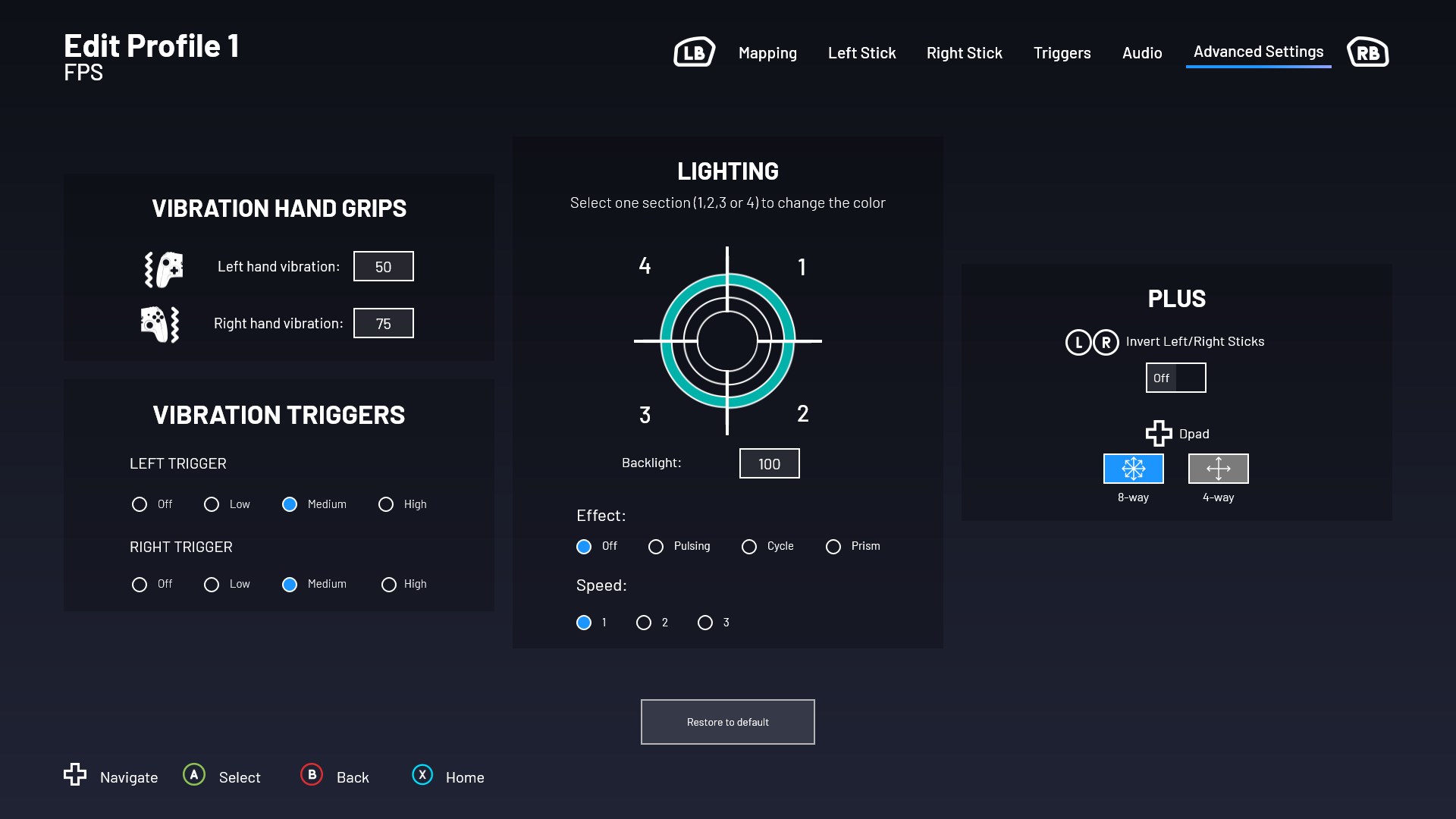Click the RB bumper icon

[x=1367, y=52]
